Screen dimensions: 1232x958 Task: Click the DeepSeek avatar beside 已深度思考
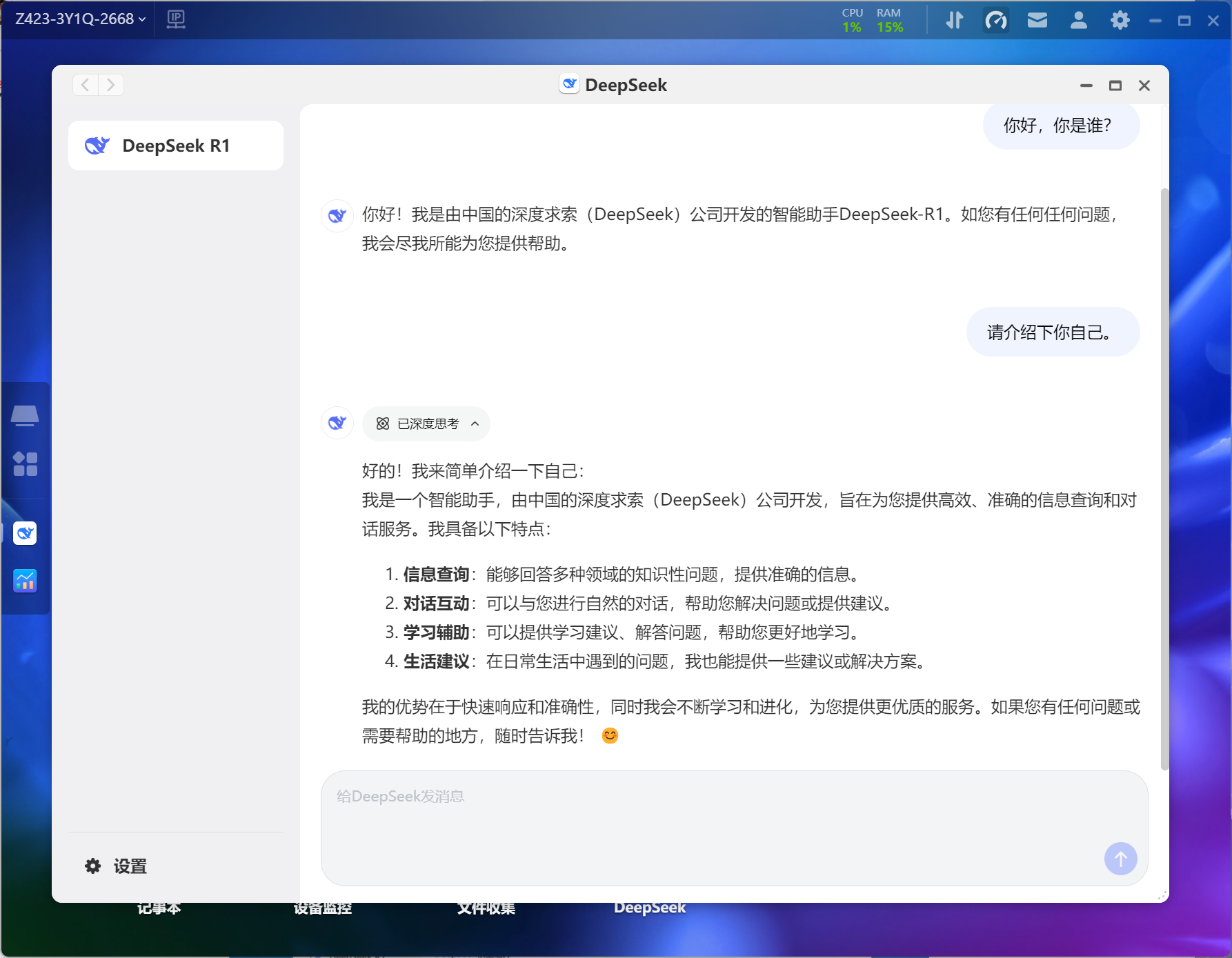click(337, 423)
